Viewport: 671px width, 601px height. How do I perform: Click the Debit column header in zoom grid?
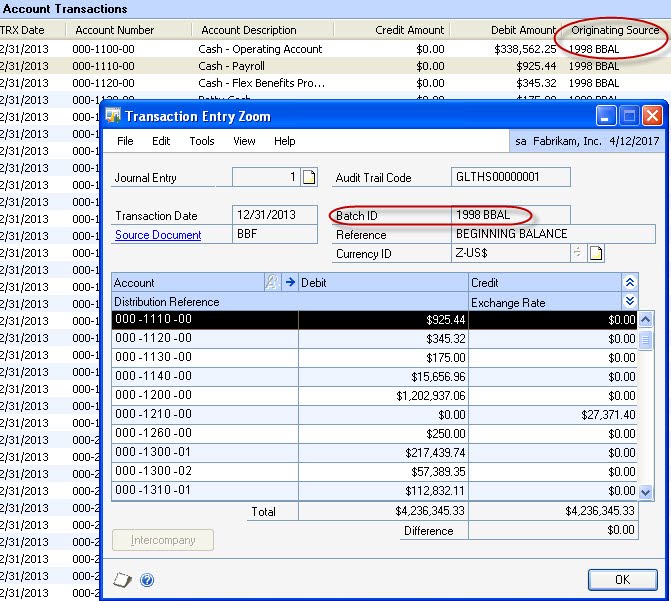pyautogui.click(x=383, y=283)
